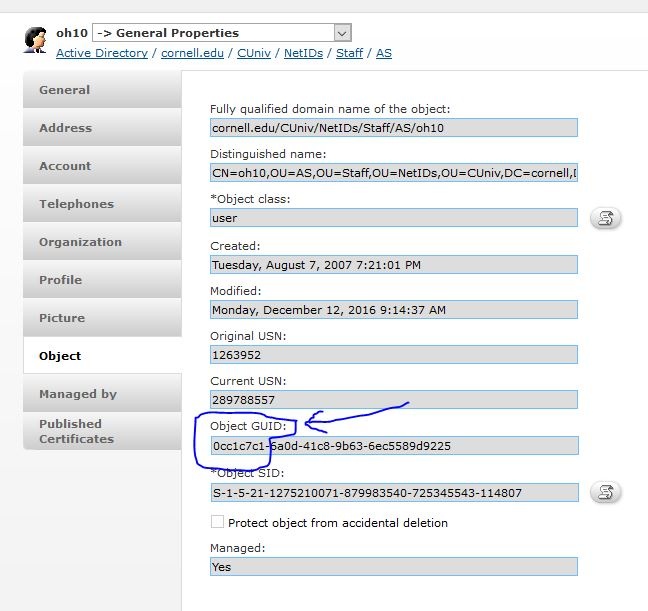Navigate to the NetIDs breadcrumb link
Viewport: 648px width, 611px height.
[x=303, y=53]
